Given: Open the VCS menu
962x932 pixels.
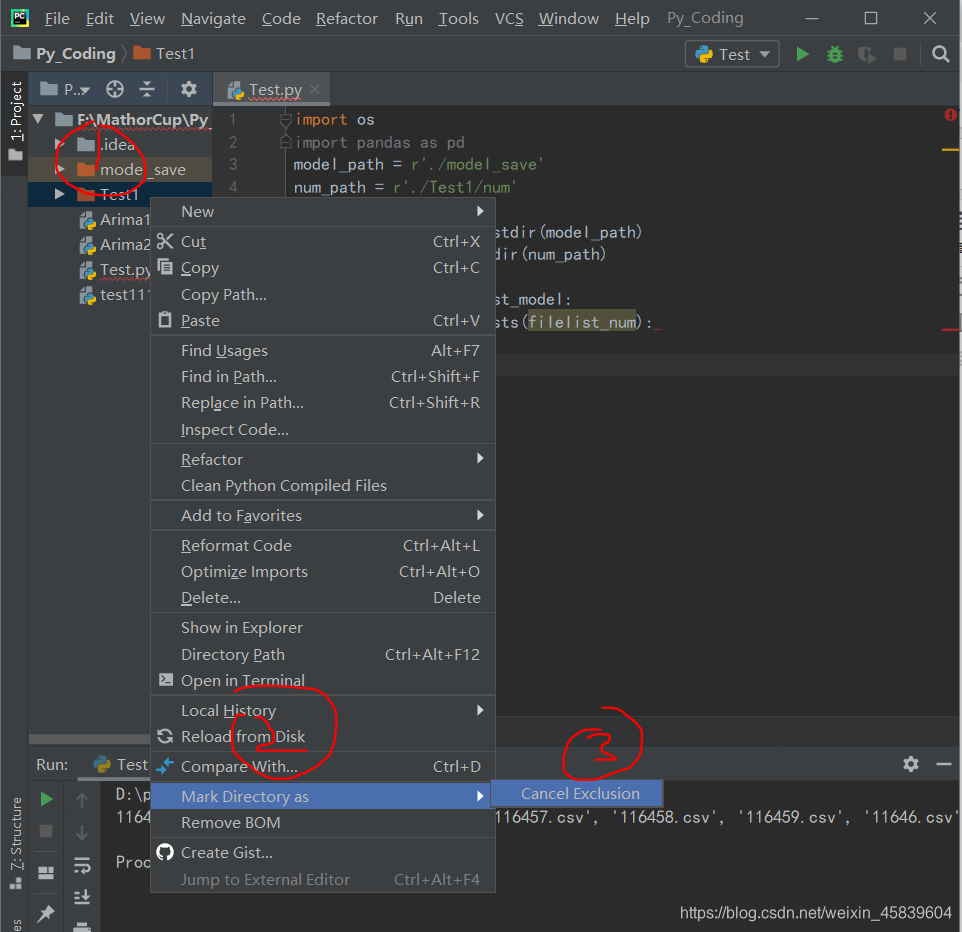Looking at the screenshot, I should pos(509,19).
